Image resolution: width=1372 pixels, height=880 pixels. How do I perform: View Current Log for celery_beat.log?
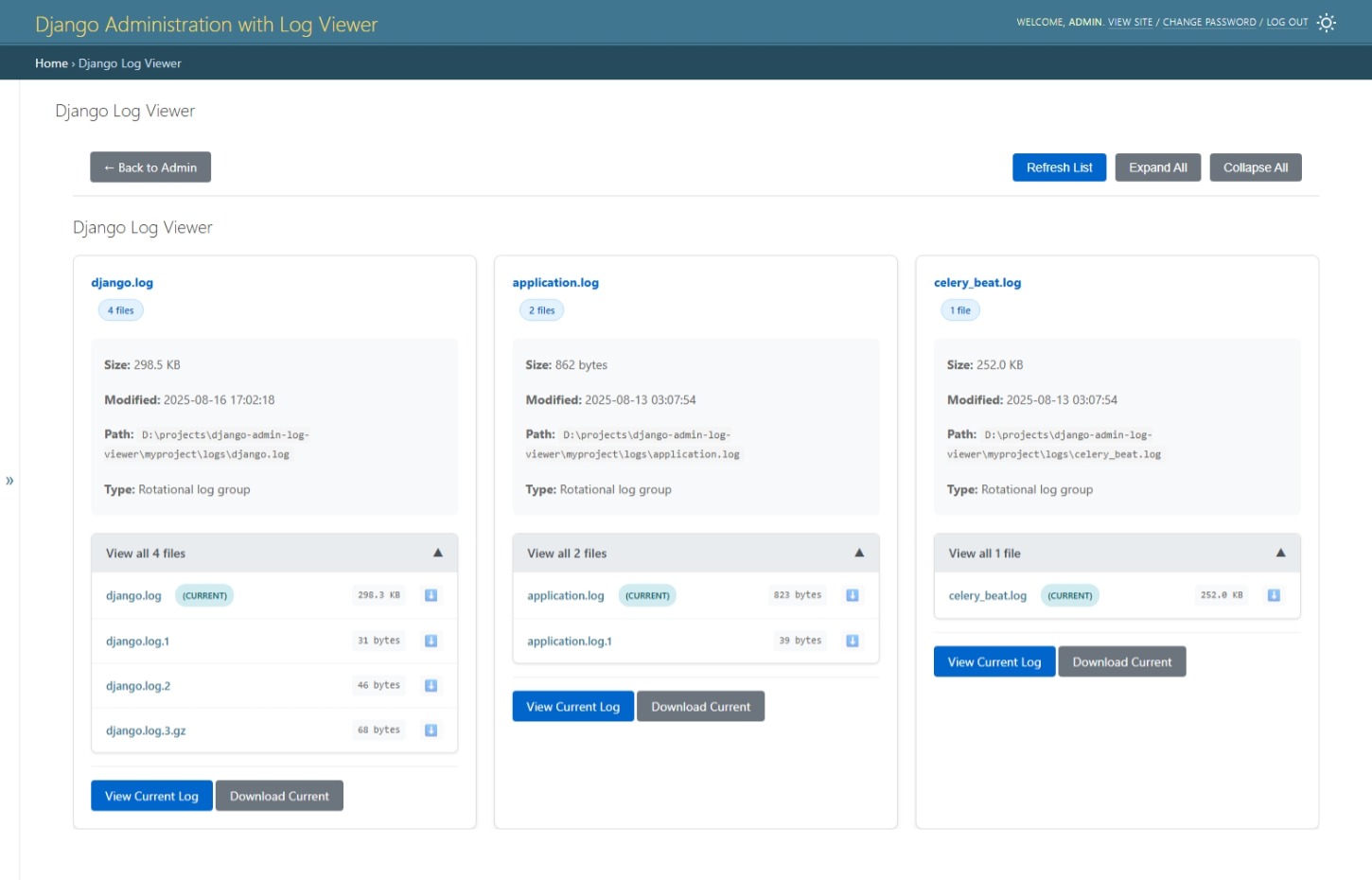point(994,662)
